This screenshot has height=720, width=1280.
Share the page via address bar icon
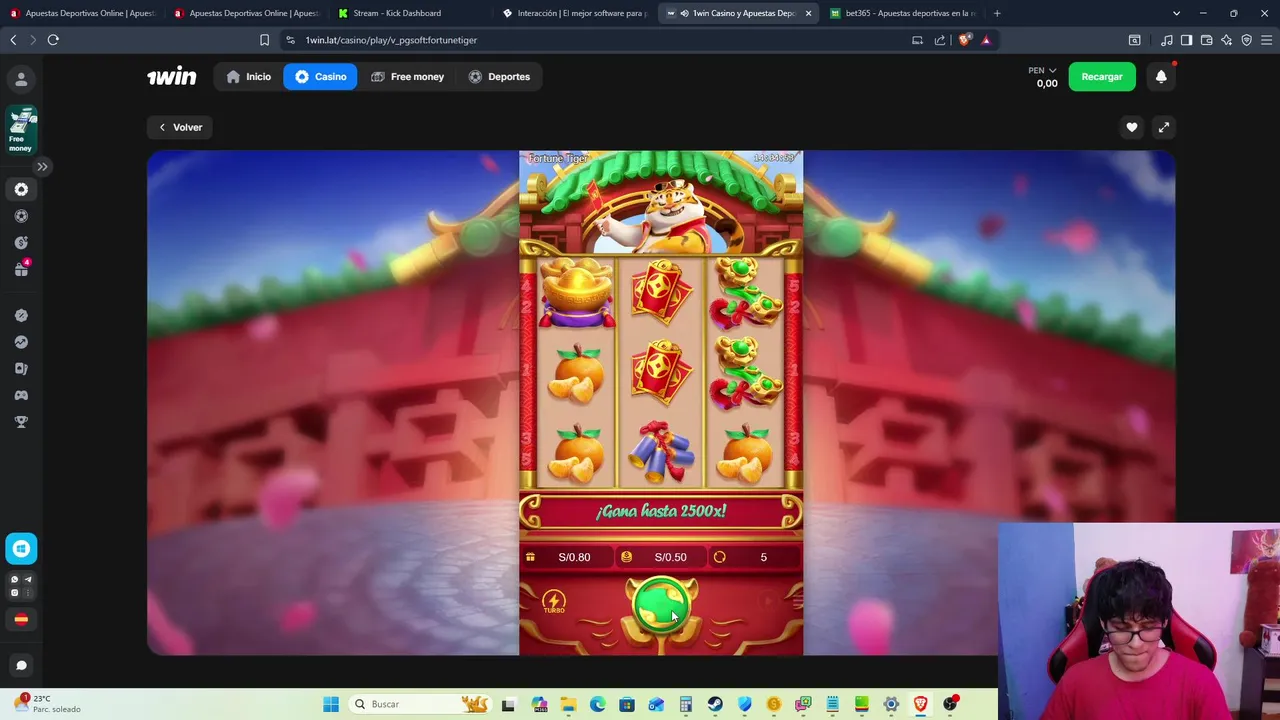[x=940, y=40]
